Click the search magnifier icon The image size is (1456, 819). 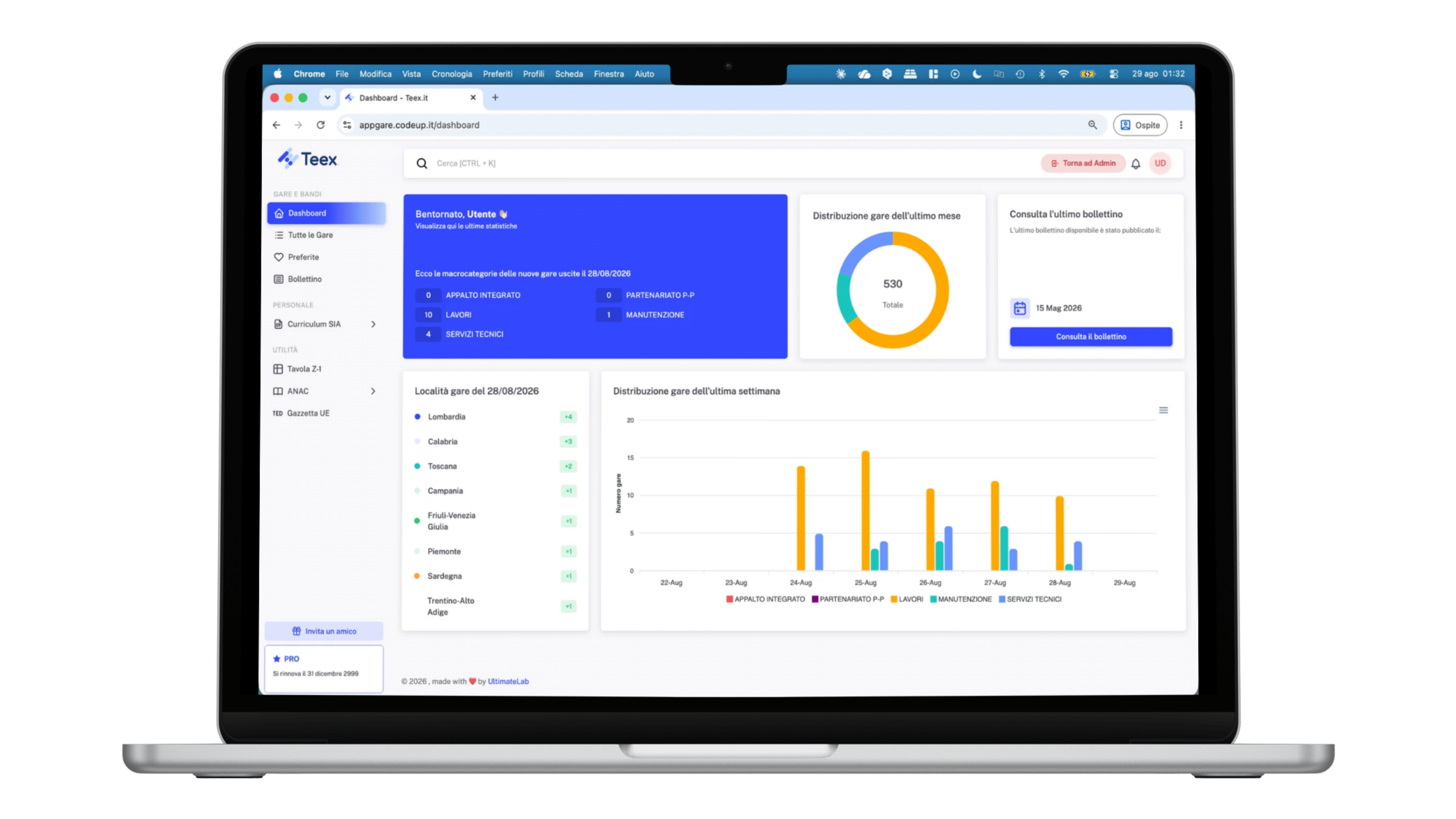pyautogui.click(x=422, y=163)
